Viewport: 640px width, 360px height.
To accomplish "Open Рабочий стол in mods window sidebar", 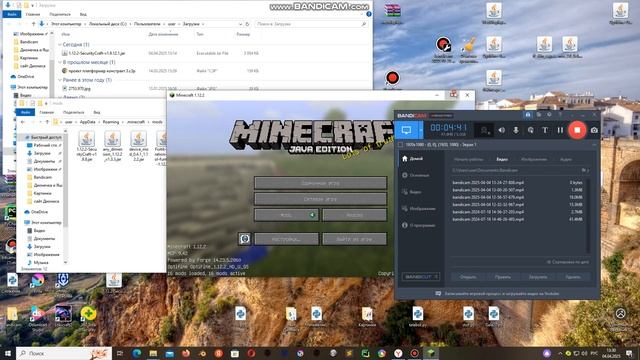I will point(44,145).
